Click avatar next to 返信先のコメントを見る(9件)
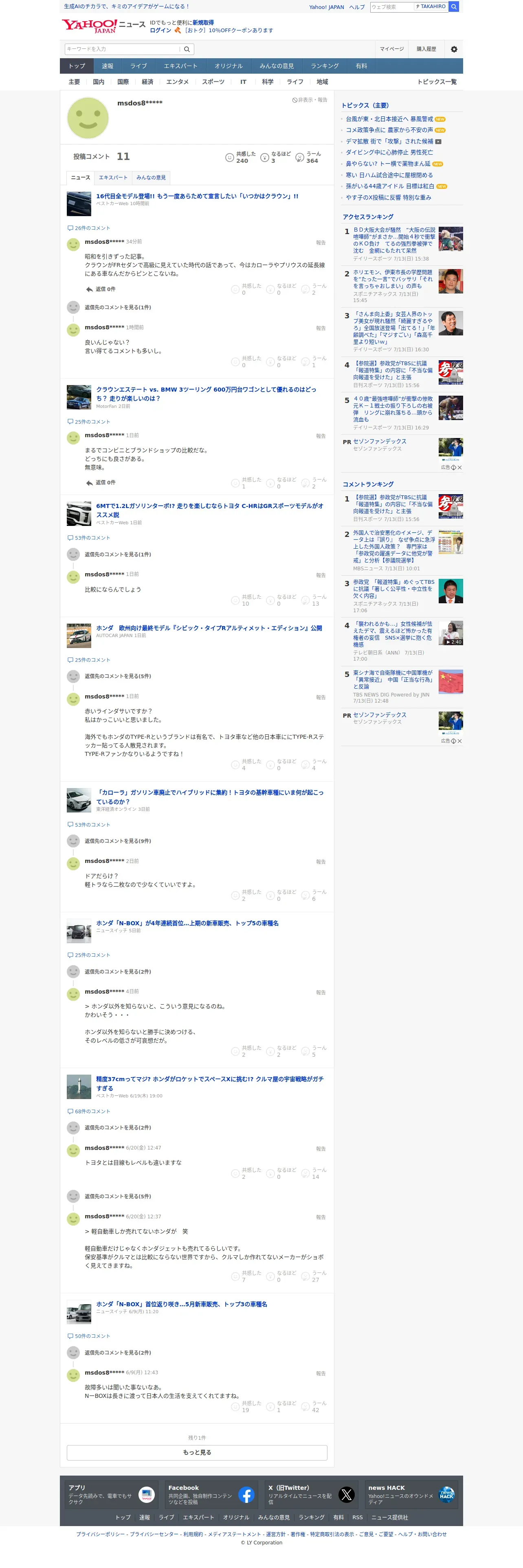 click(73, 841)
